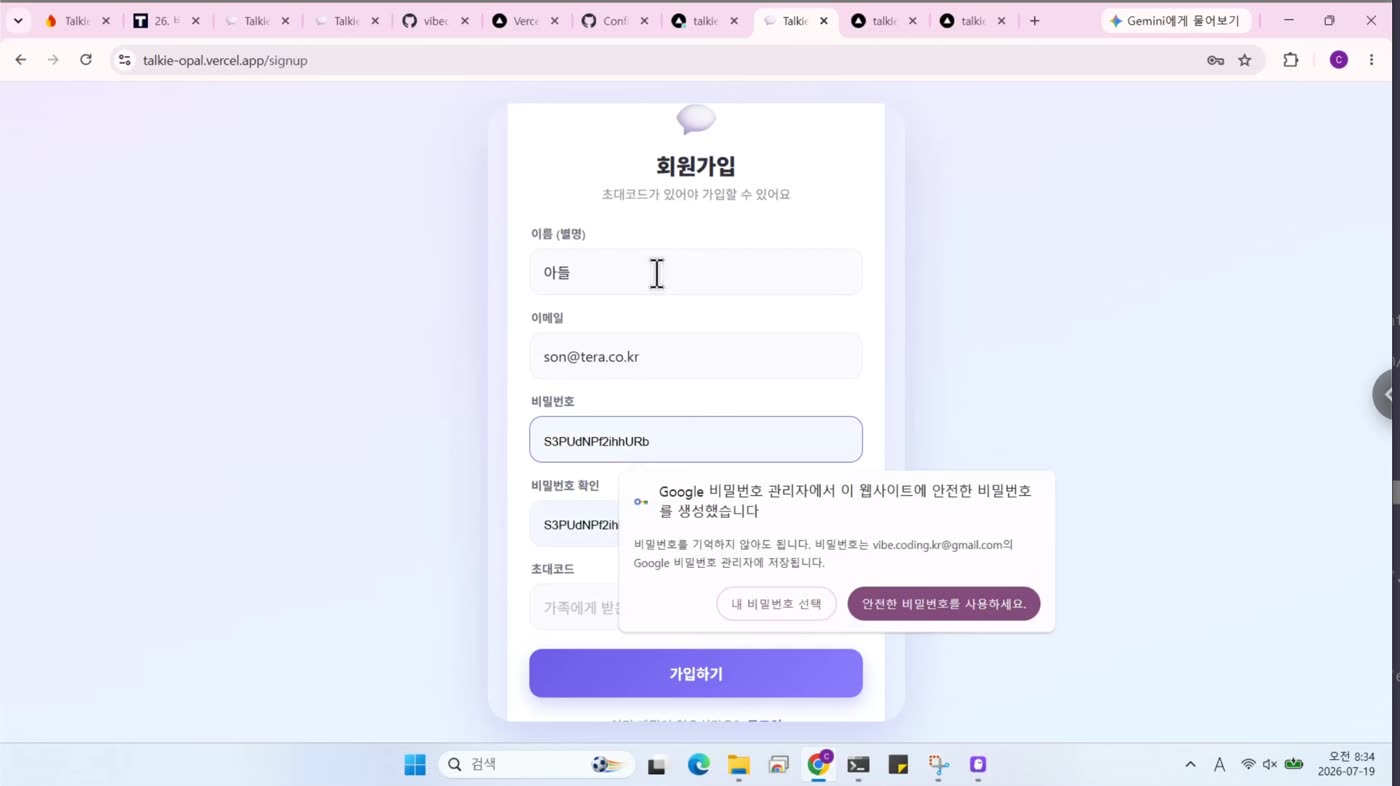Close the Conf tab
The image size is (1400, 786).
[644, 21]
